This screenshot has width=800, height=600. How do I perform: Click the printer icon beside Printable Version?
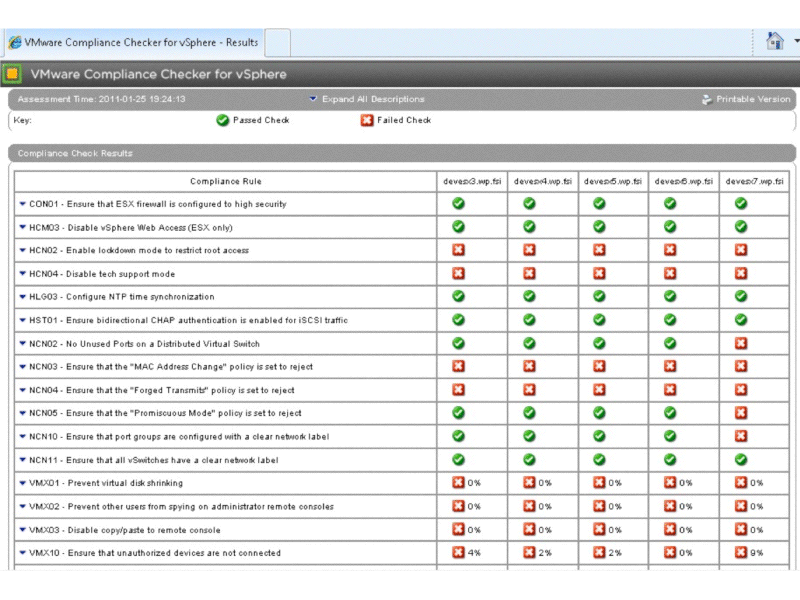707,99
